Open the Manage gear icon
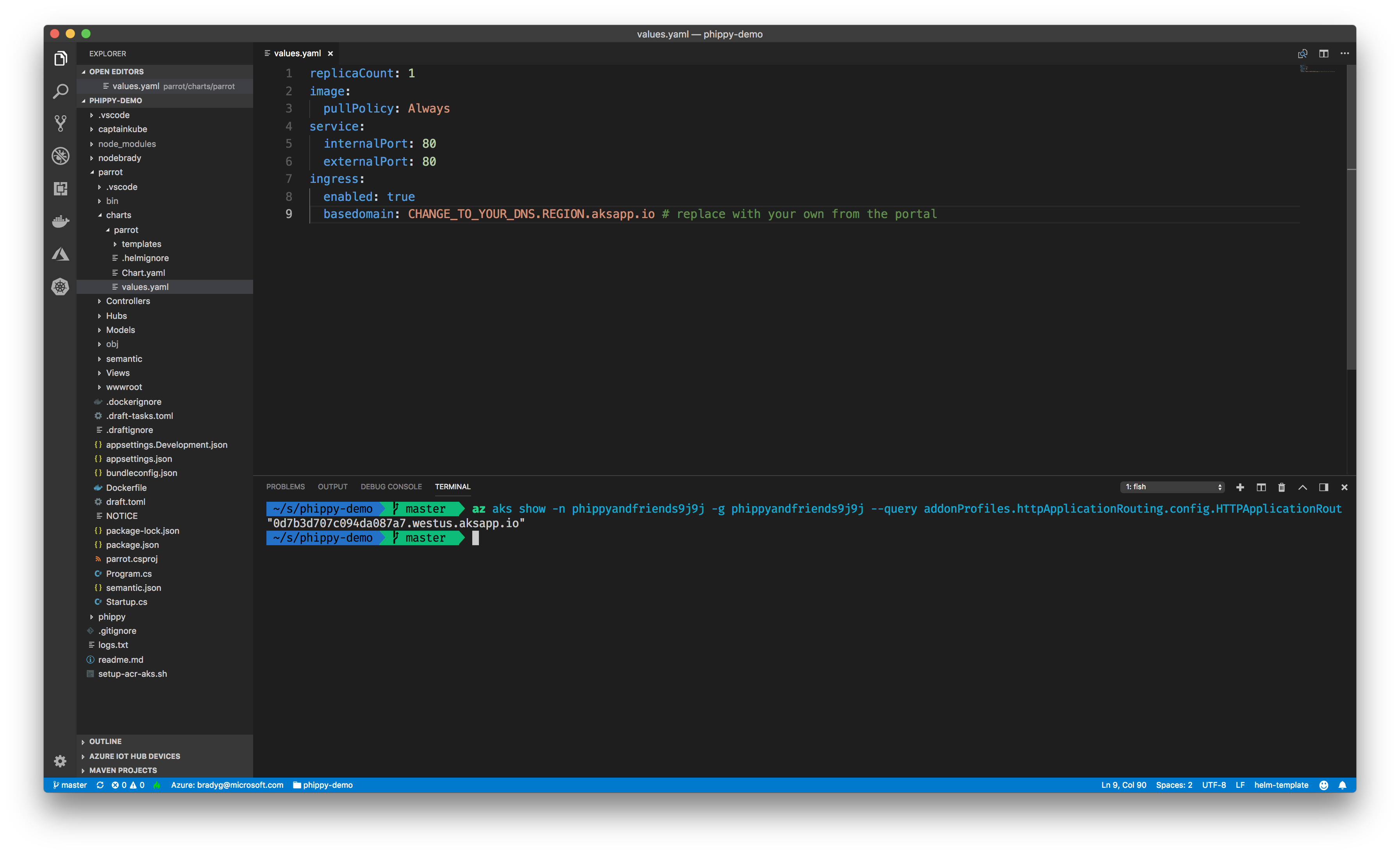 pos(60,761)
